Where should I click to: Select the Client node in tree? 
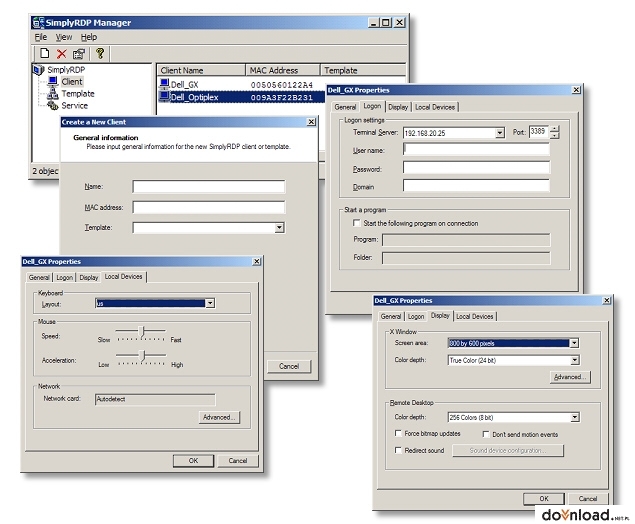click(x=72, y=81)
